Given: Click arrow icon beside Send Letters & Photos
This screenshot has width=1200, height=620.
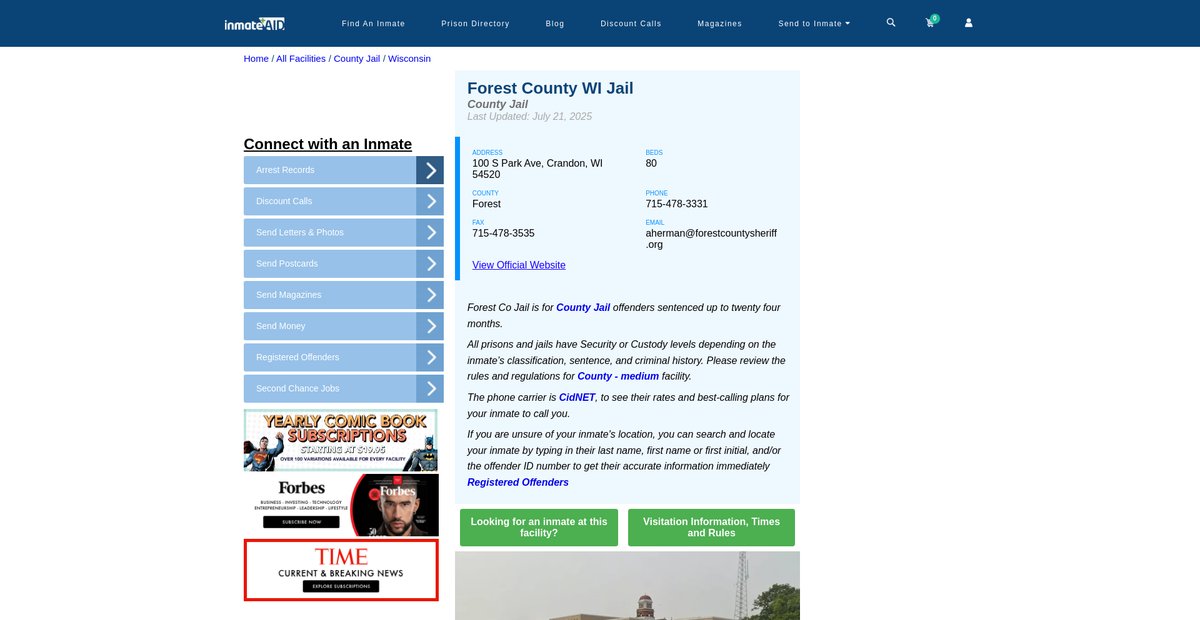Looking at the screenshot, I should click(430, 232).
